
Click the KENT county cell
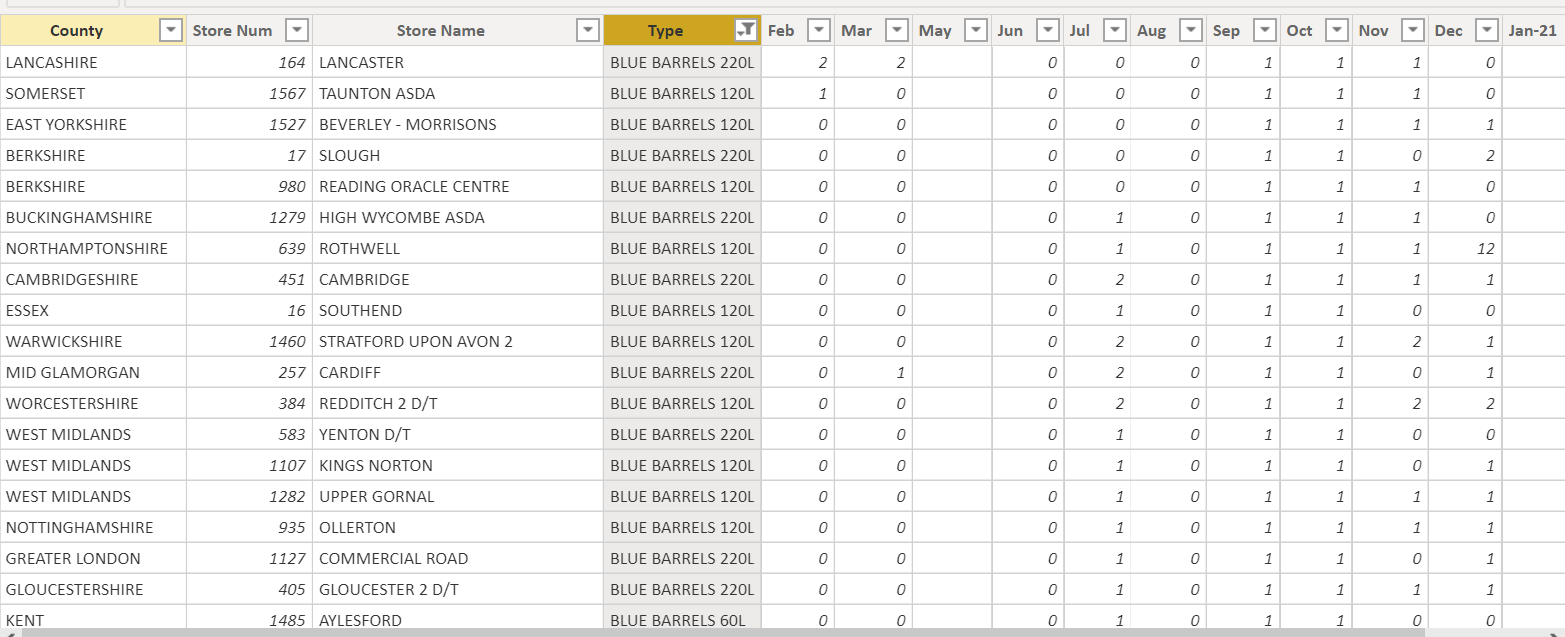tap(93, 618)
